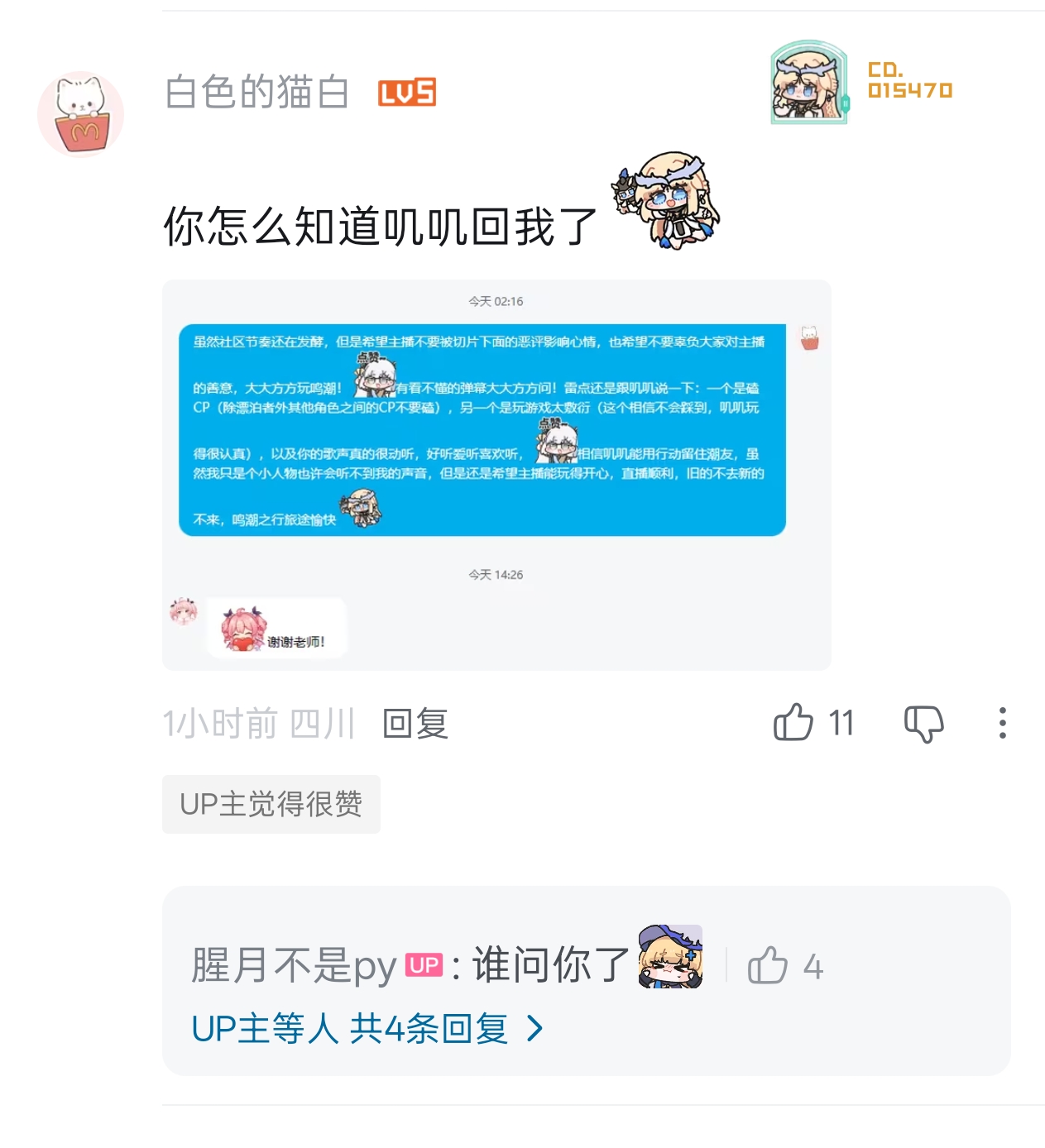Tap the UP主觉得很赞 tag

coord(271,804)
